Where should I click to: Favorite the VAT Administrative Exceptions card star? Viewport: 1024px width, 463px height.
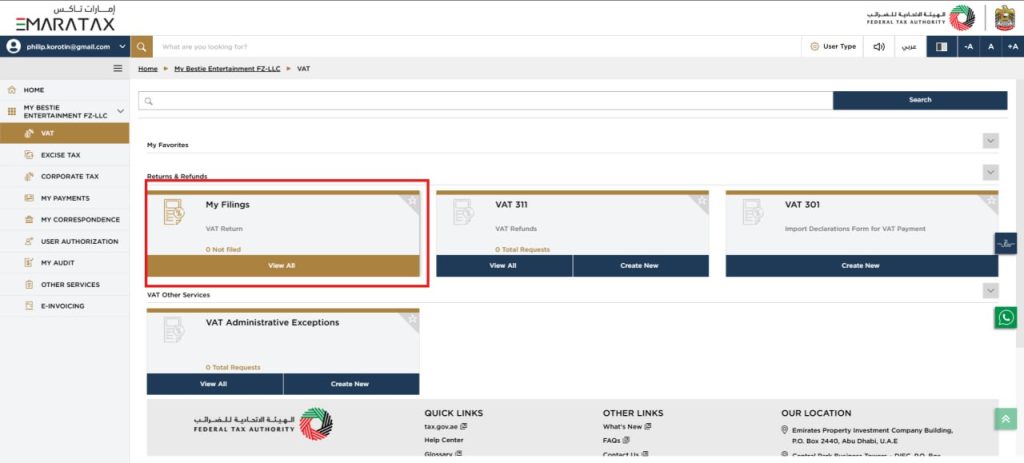(x=412, y=319)
